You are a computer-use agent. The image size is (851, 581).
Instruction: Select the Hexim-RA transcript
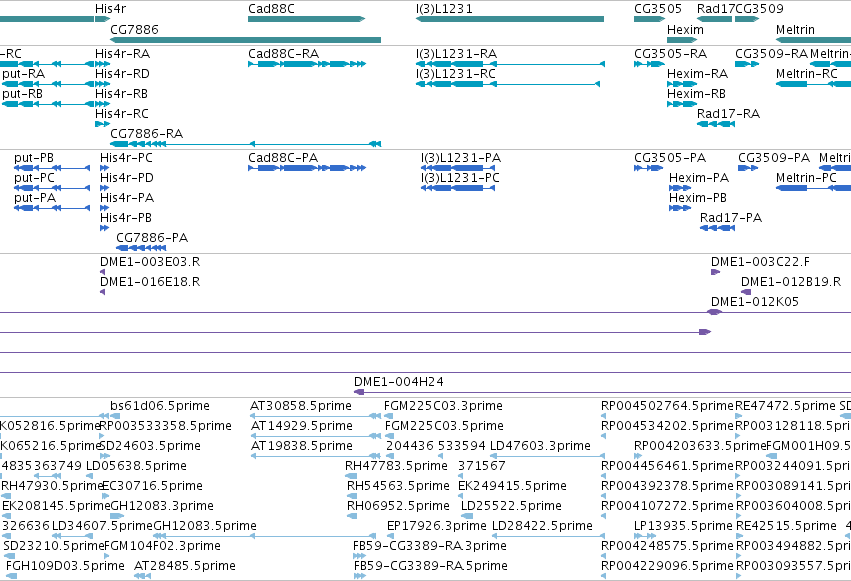point(682,84)
